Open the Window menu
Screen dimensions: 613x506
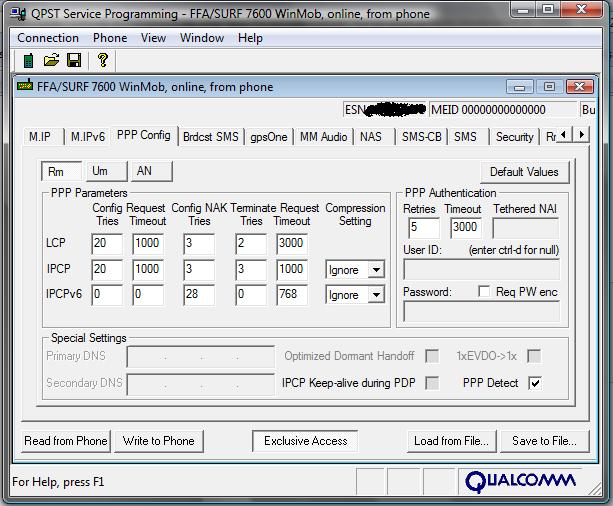tap(202, 38)
